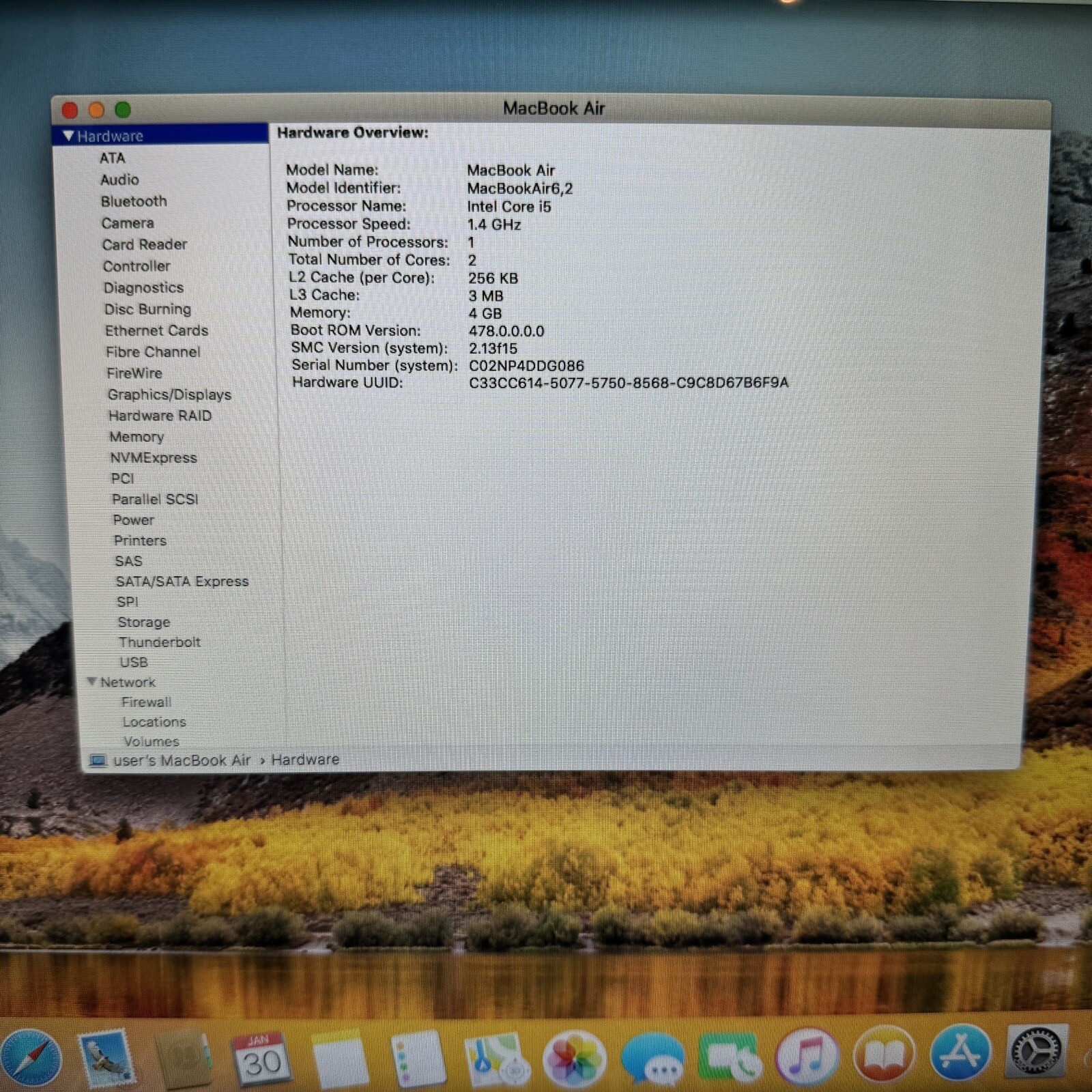Select Firewall under Network
The height and width of the screenshot is (1092, 1092).
coord(147,702)
